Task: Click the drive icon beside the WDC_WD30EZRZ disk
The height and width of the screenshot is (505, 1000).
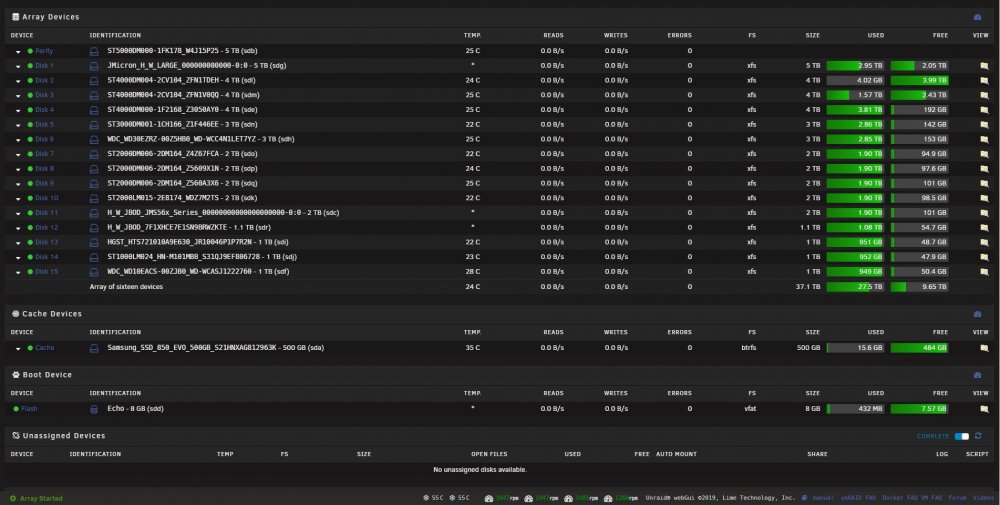Action: pyautogui.click(x=94, y=139)
